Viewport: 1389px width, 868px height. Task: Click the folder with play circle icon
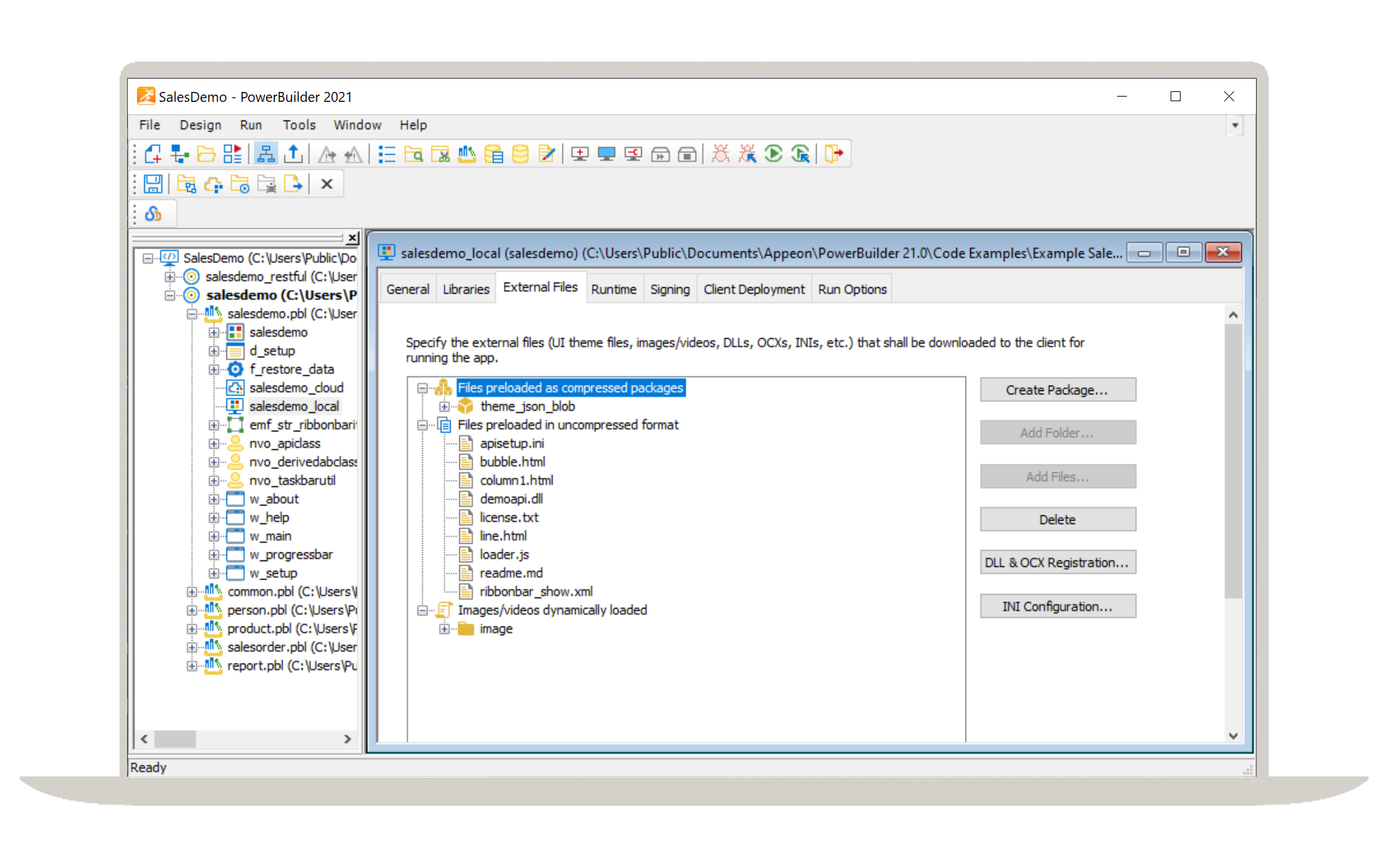(x=240, y=184)
